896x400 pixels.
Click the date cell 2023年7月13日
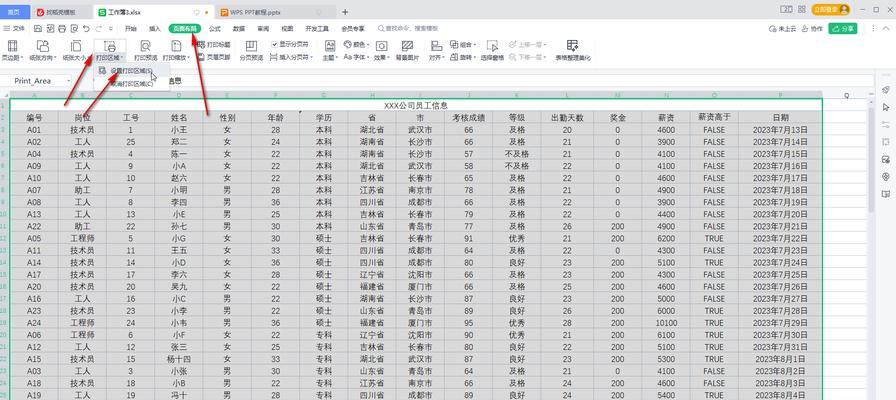[x=780, y=130]
